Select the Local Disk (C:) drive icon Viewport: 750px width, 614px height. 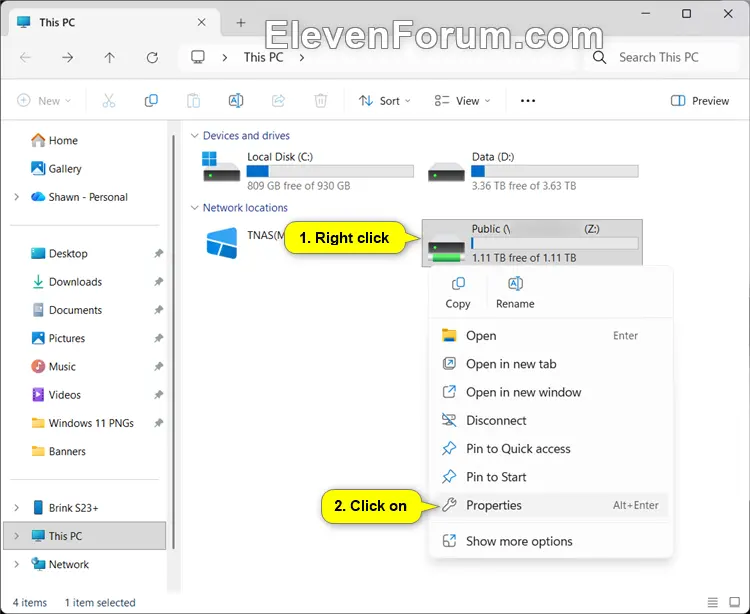tap(221, 166)
